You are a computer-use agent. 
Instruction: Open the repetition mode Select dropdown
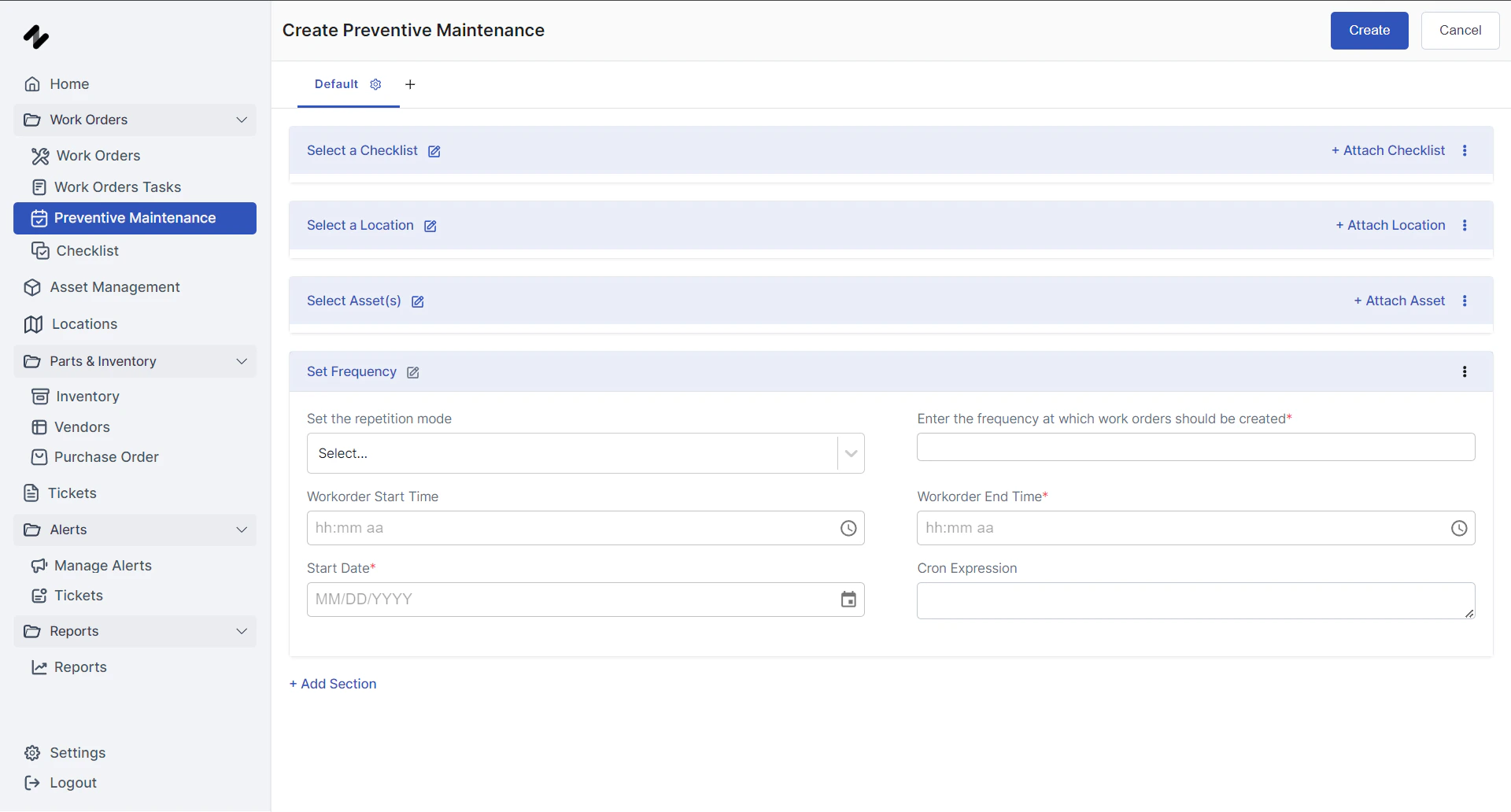(x=586, y=453)
